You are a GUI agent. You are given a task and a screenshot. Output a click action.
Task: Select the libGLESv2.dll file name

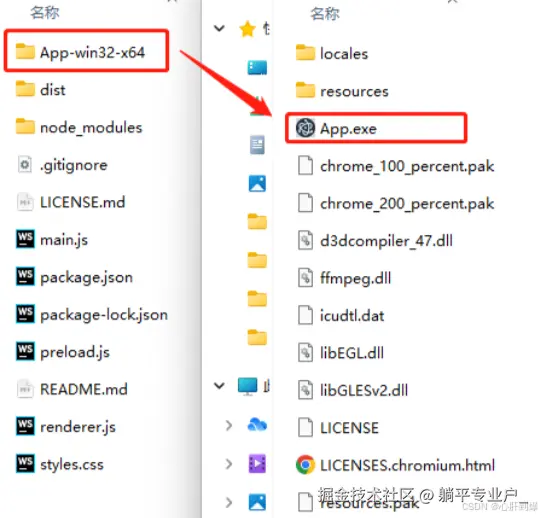tap(364, 390)
